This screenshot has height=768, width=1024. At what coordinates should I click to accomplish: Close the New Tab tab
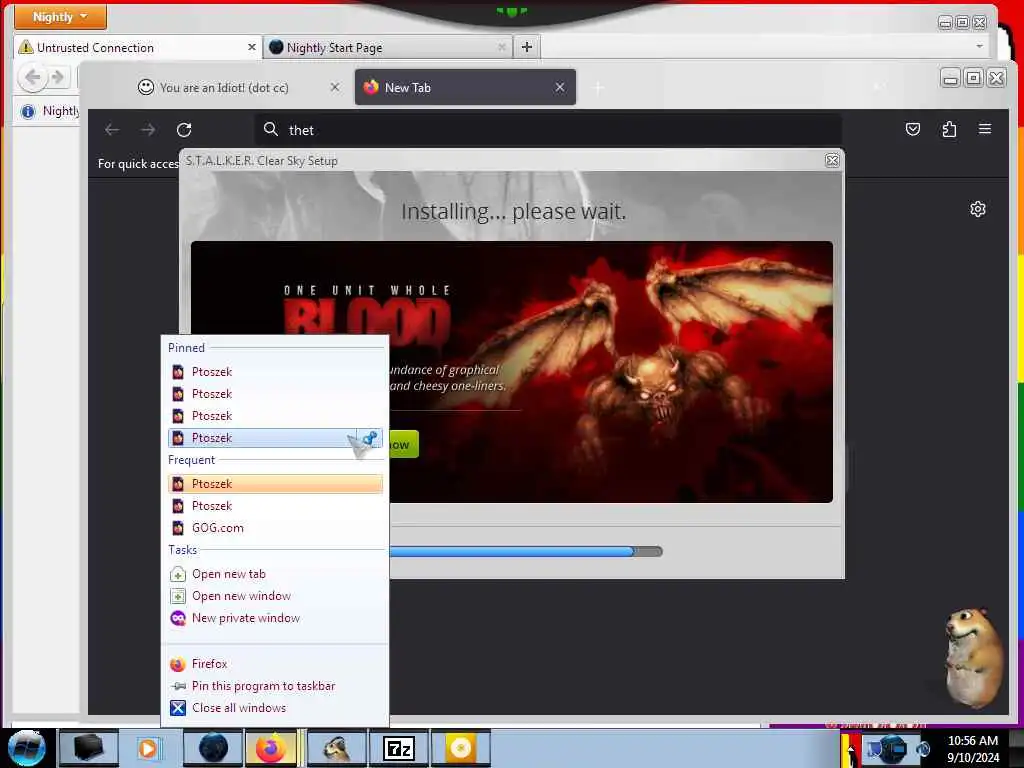pos(560,88)
